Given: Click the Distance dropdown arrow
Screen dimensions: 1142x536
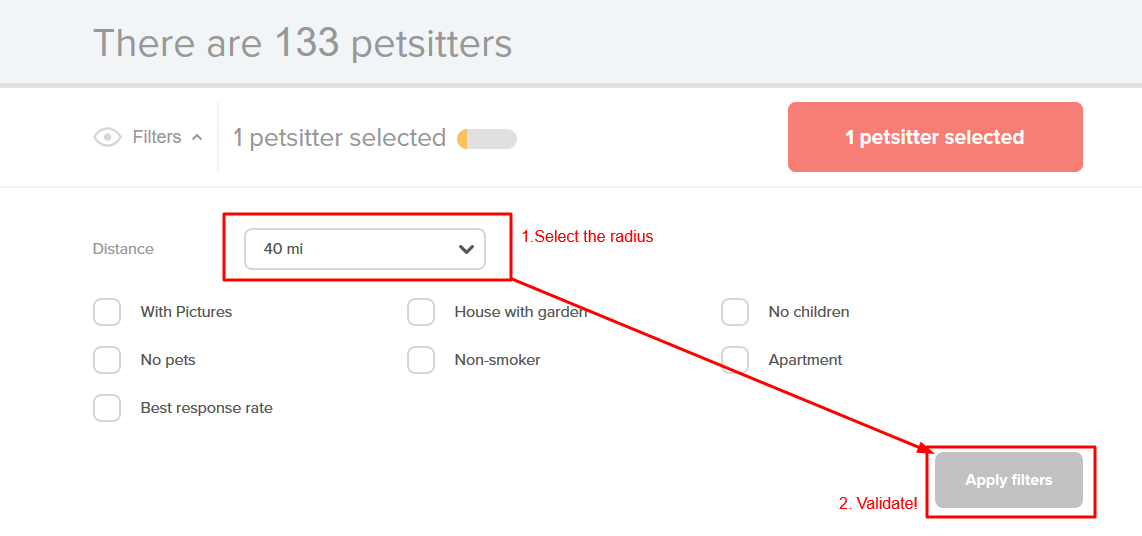Looking at the screenshot, I should pyautogui.click(x=466, y=249).
